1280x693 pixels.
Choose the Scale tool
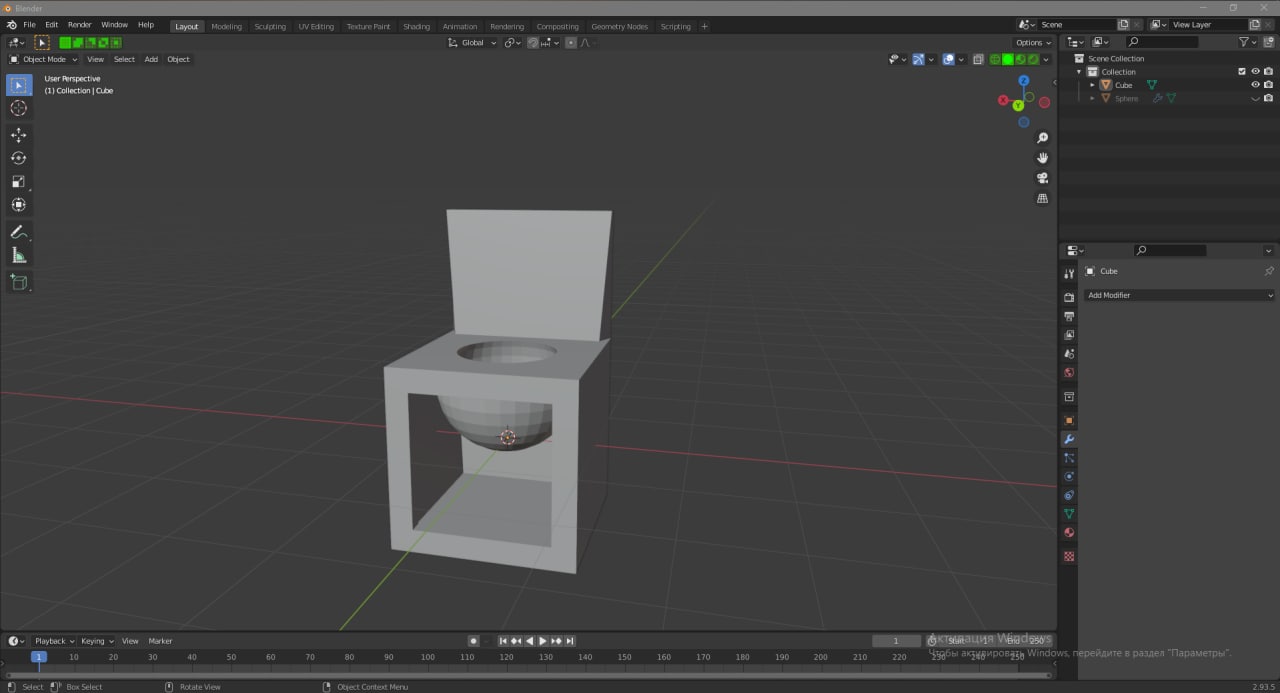[x=18, y=182]
